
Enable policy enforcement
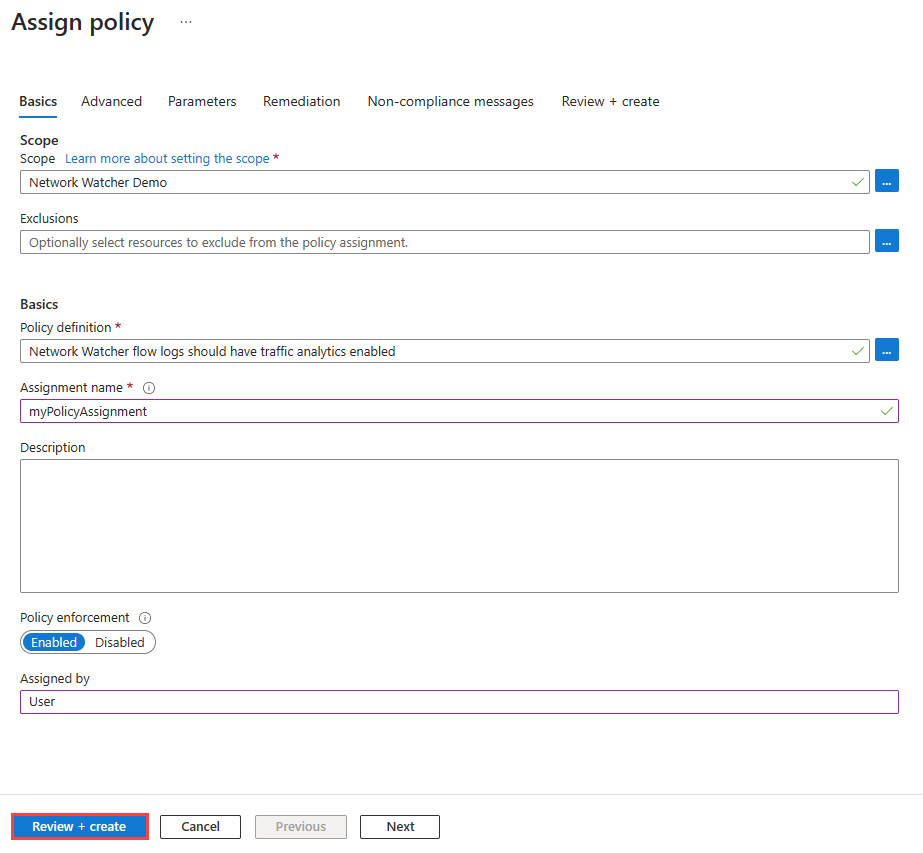tap(53, 642)
